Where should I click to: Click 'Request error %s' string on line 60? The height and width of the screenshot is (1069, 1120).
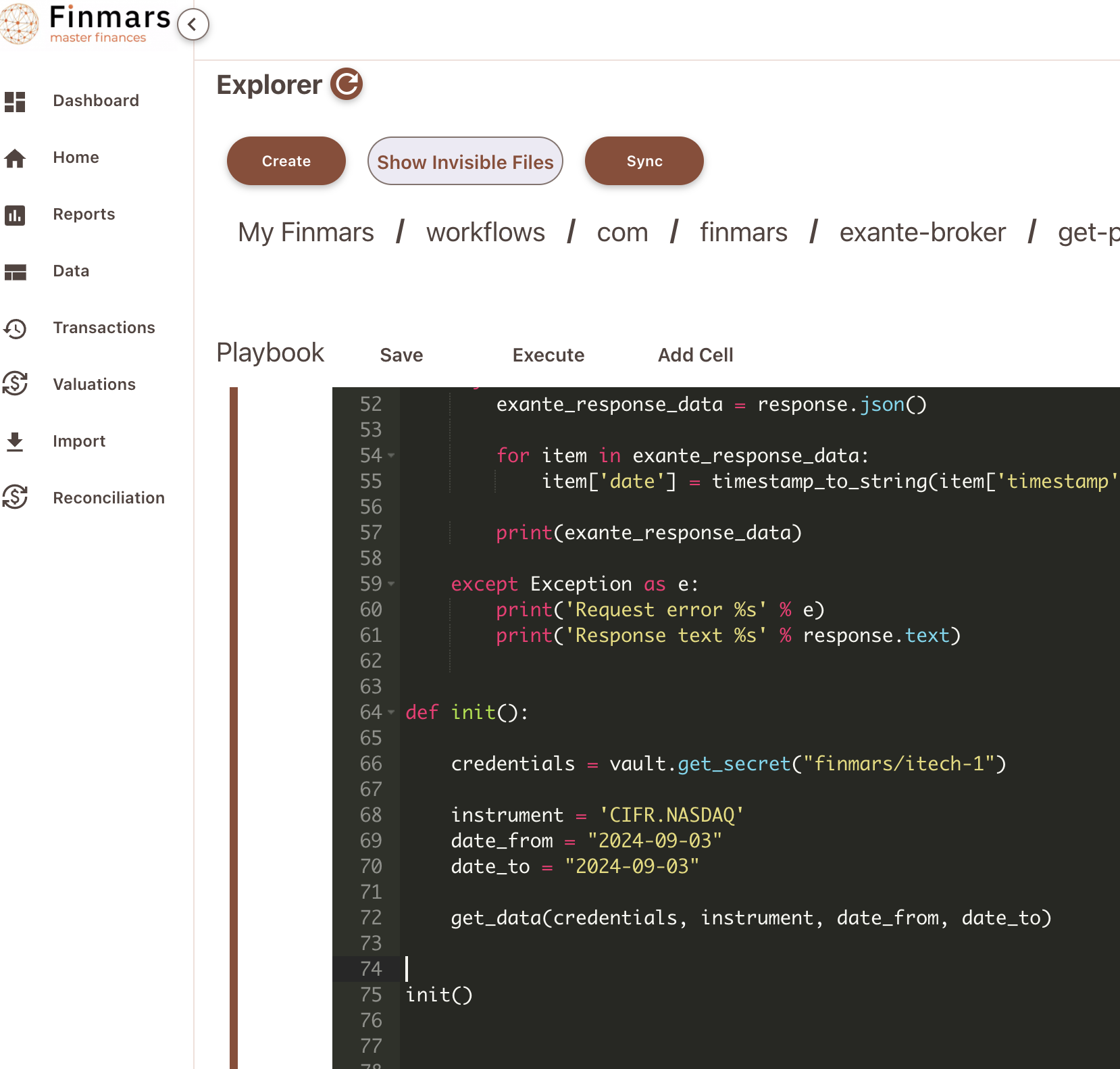pos(665,610)
